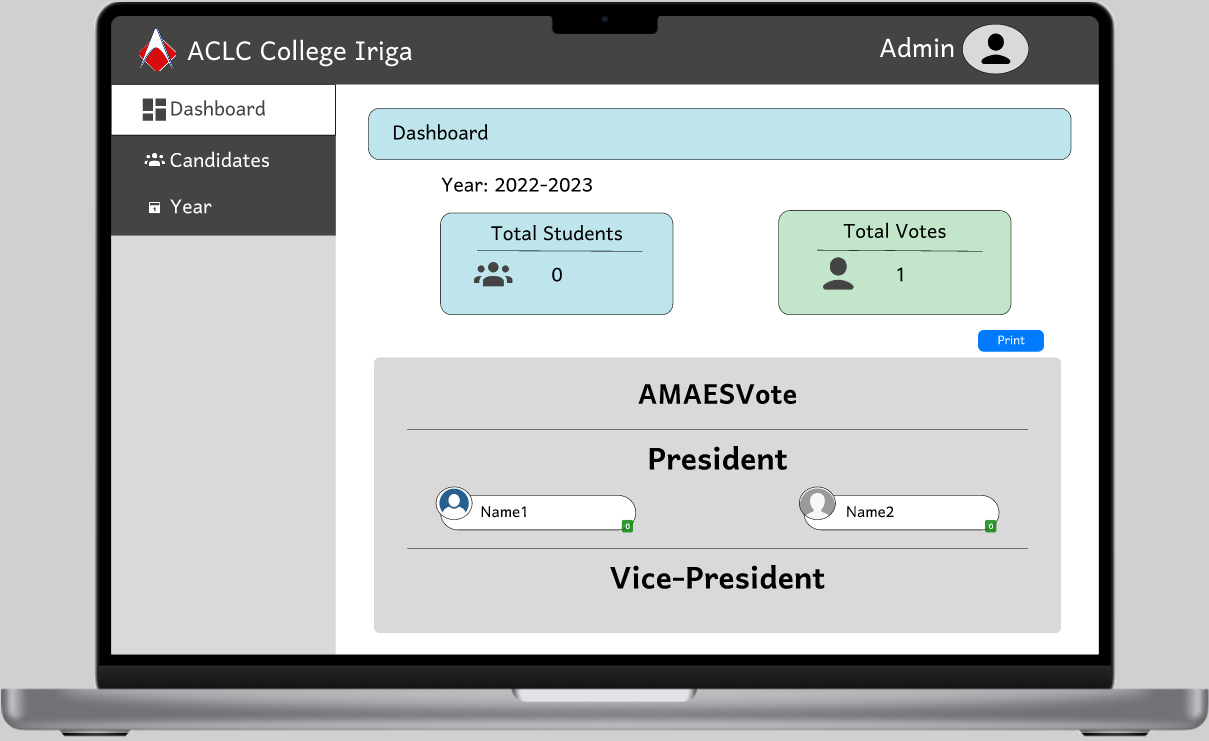Click the Candidates people icon
This screenshot has height=741, width=1209.
155,160
